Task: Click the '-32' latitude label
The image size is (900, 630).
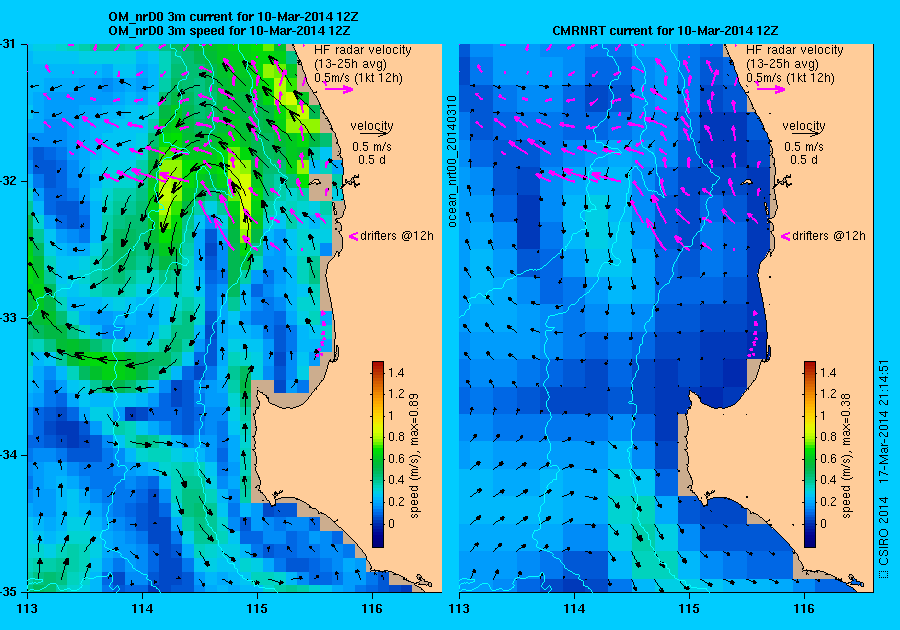Action: pyautogui.click(x=9, y=181)
